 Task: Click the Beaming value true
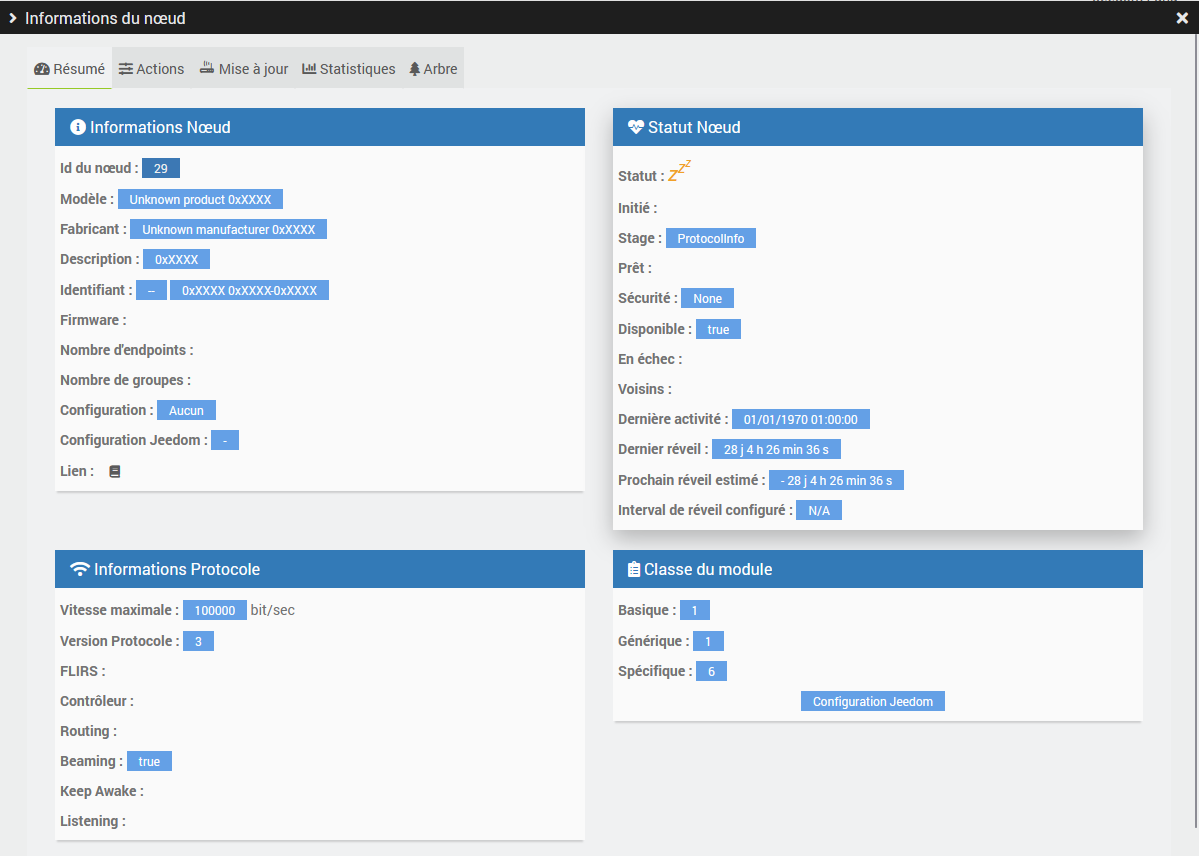(x=149, y=761)
